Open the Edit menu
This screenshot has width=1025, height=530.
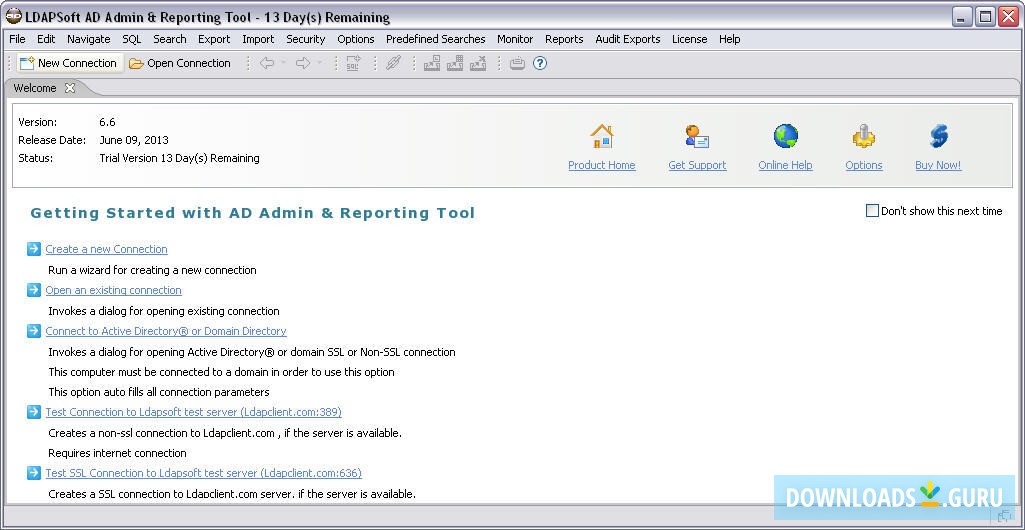coord(46,39)
